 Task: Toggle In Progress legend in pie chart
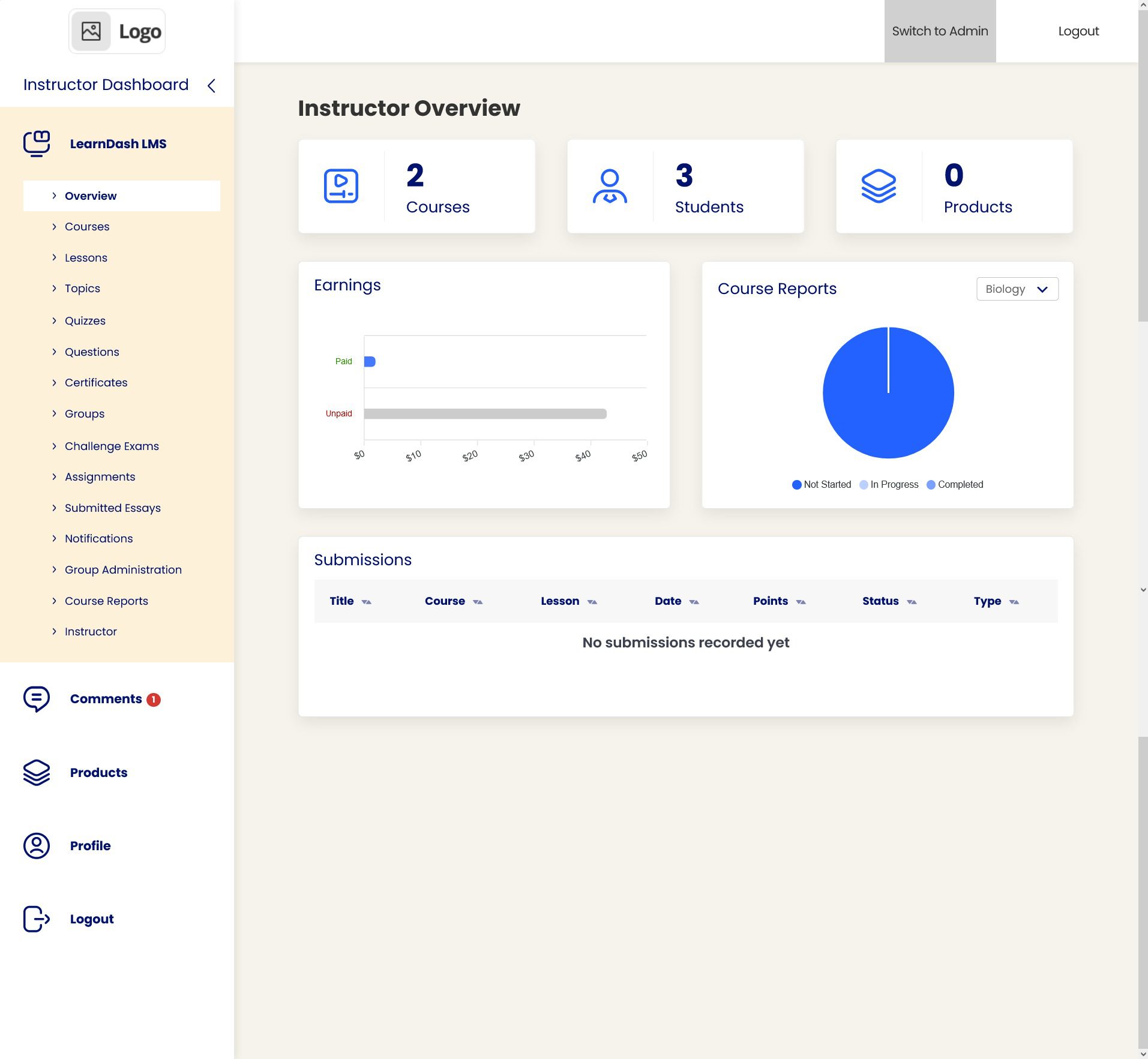(889, 485)
